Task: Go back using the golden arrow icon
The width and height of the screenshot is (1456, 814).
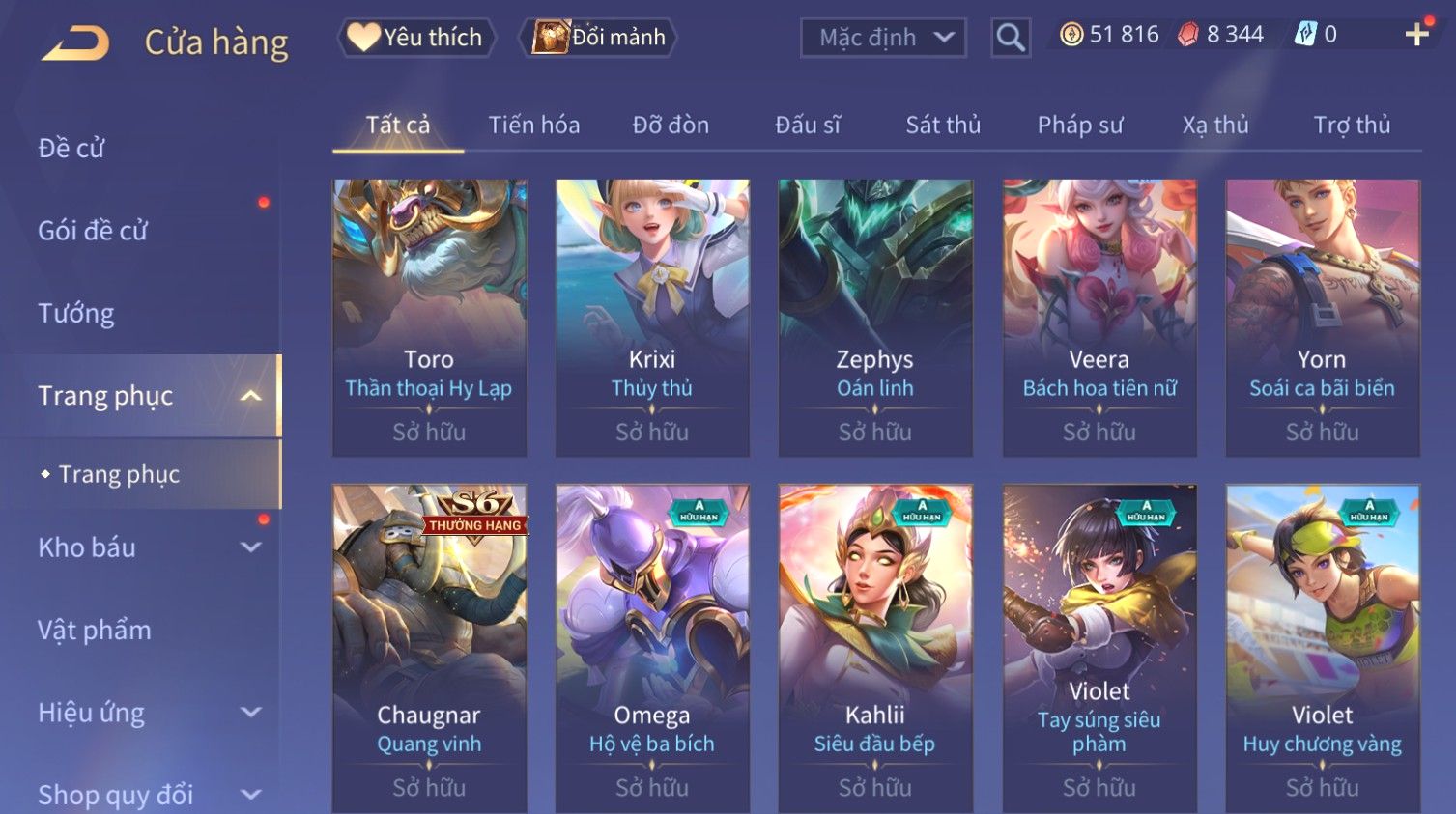Action: coord(75,42)
